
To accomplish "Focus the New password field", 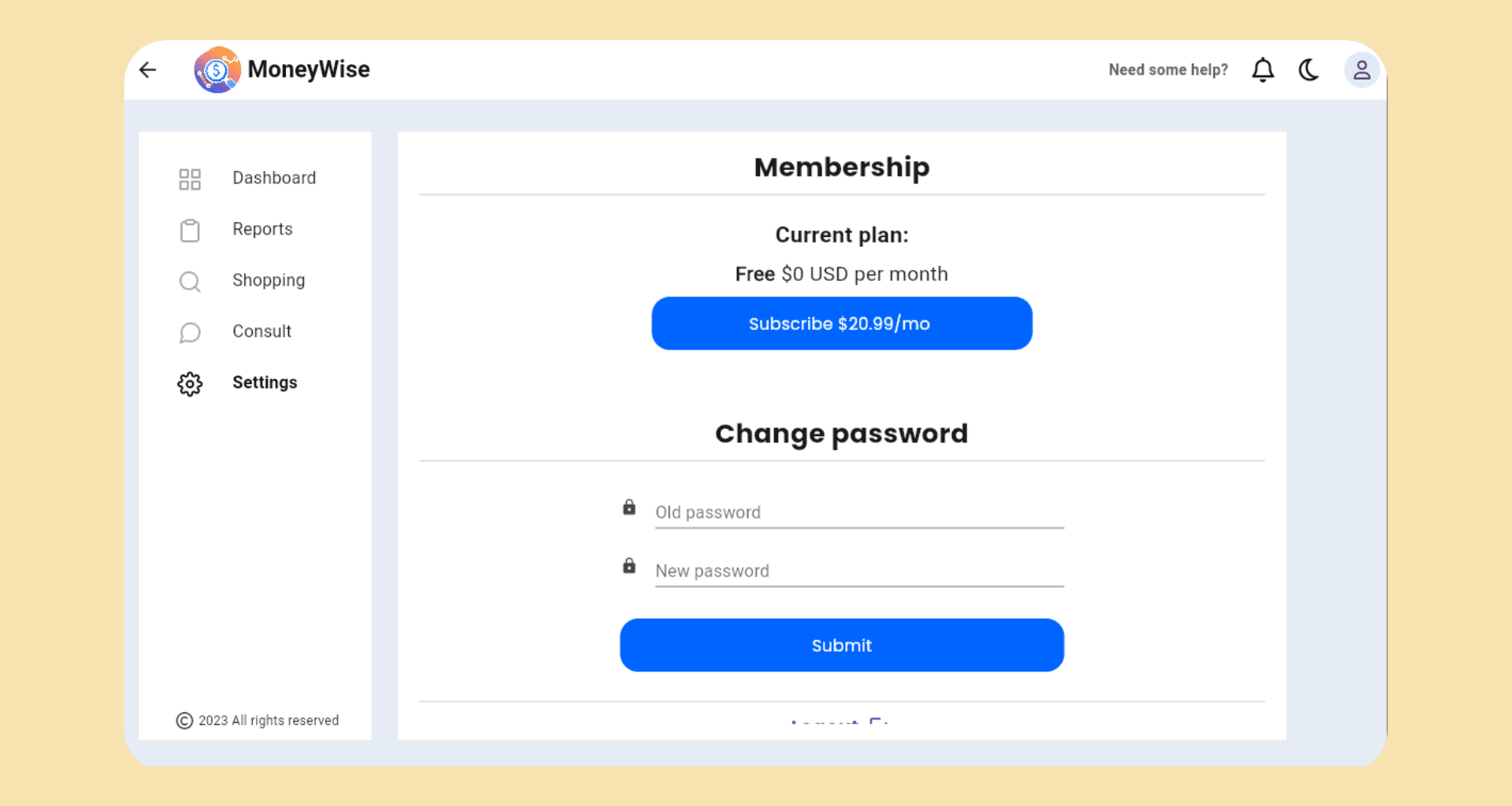I will [x=859, y=571].
